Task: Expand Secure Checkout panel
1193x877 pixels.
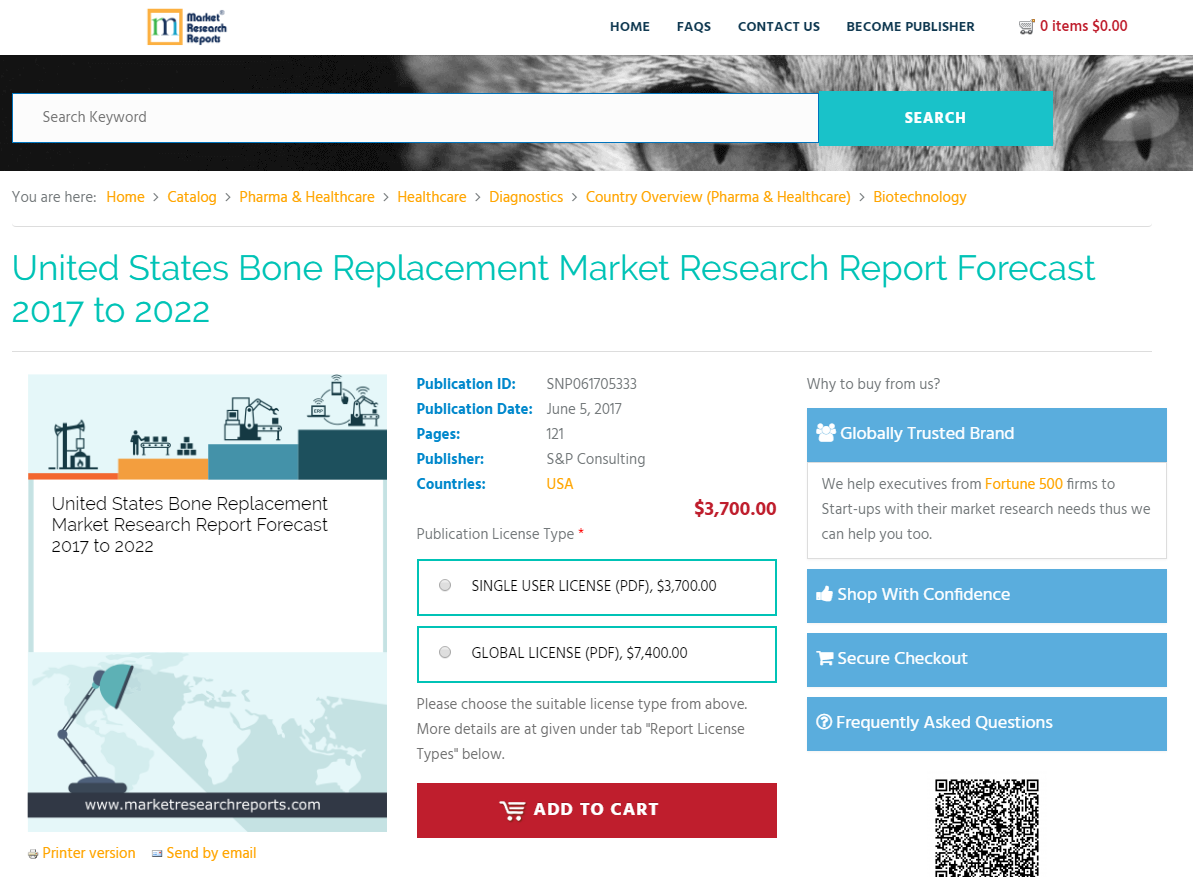Action: [x=986, y=659]
